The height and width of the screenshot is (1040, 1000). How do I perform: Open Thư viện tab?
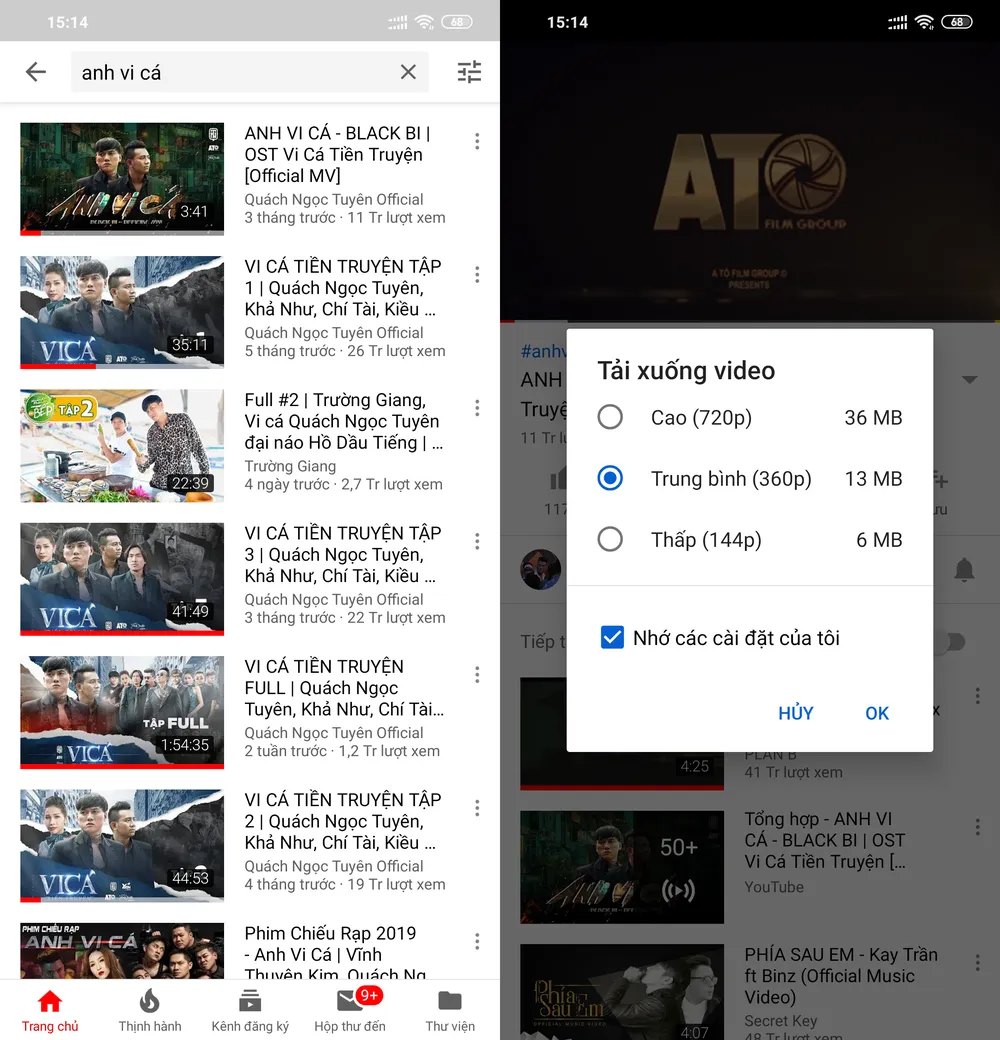point(450,1010)
